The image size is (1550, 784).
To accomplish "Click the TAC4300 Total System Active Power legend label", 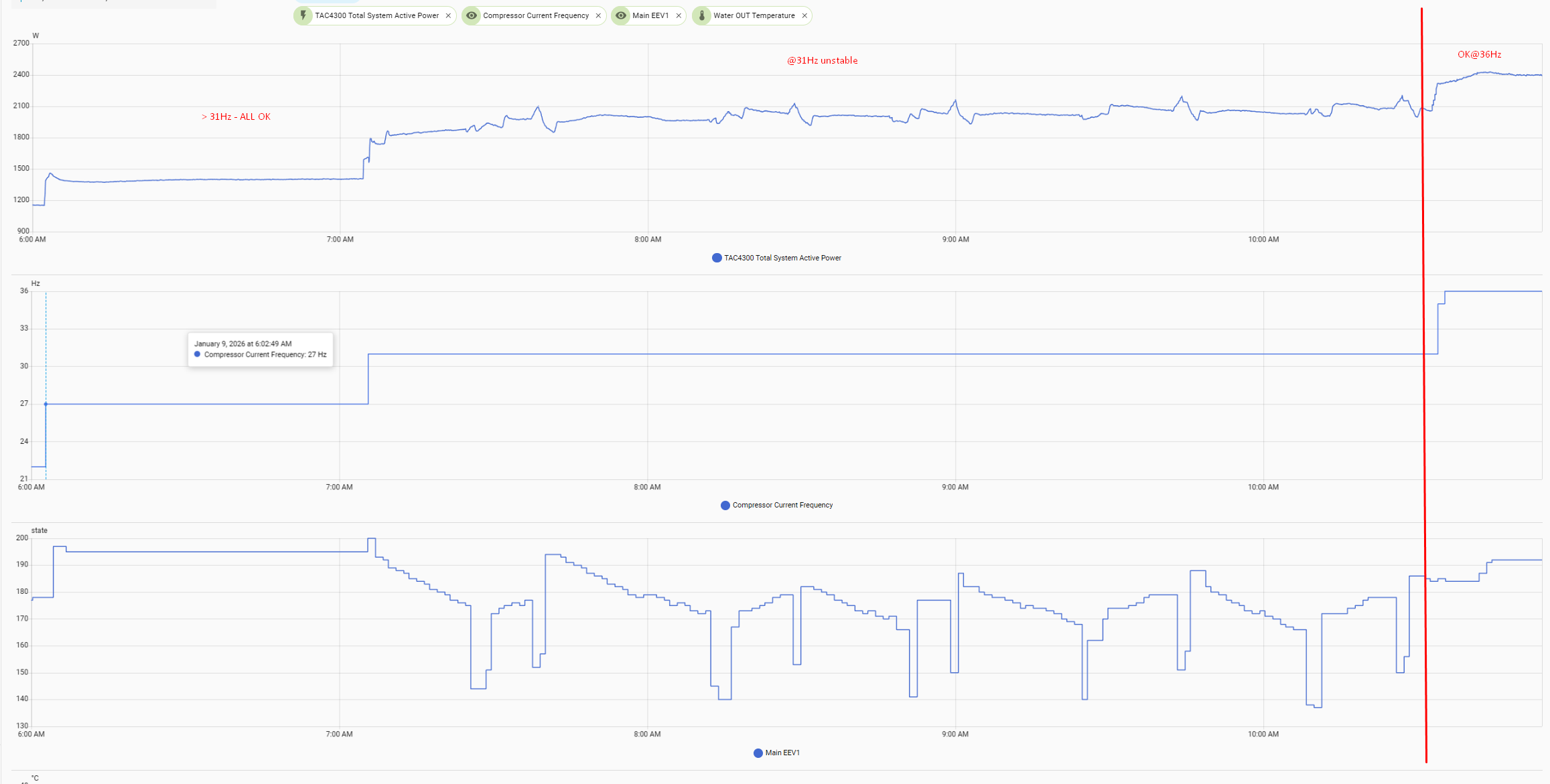I will click(782, 258).
